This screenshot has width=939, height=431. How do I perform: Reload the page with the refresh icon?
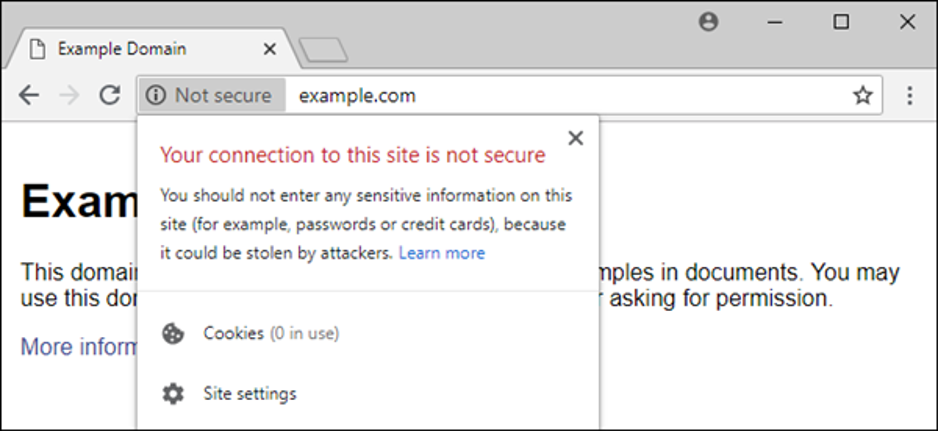point(110,95)
